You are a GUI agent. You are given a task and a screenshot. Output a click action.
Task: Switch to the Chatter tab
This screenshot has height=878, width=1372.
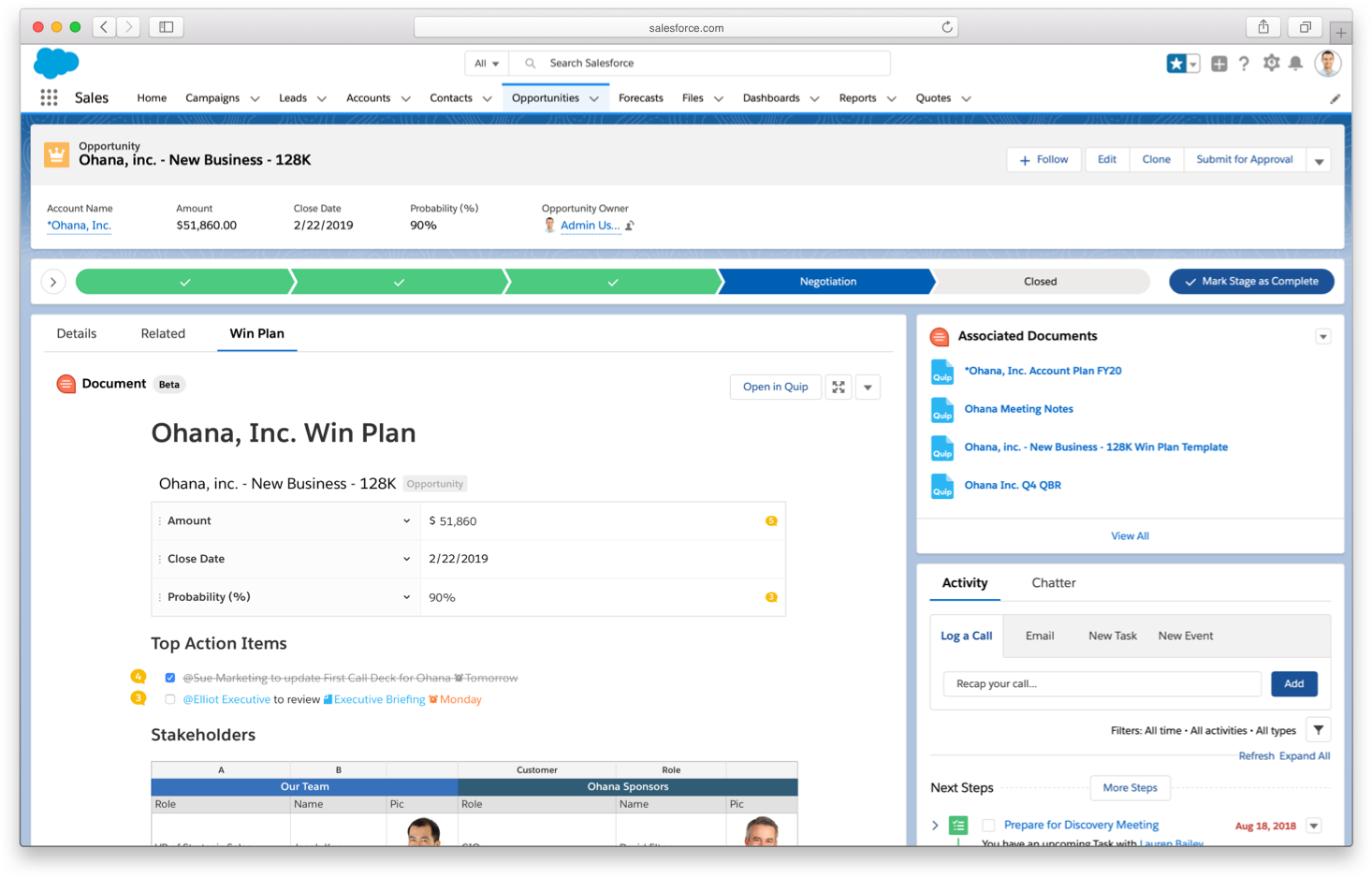pos(1053,582)
